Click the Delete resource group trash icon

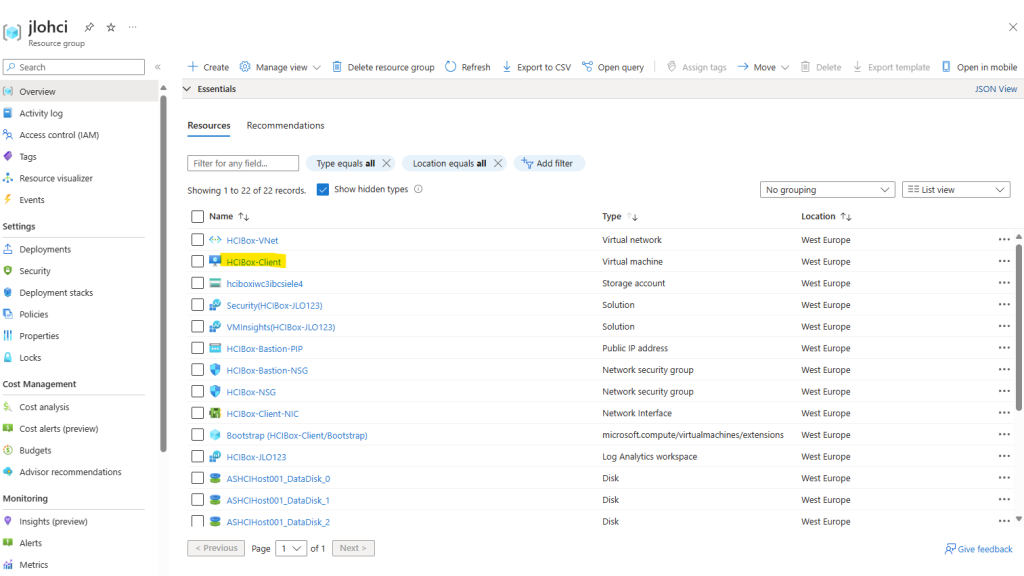337,67
